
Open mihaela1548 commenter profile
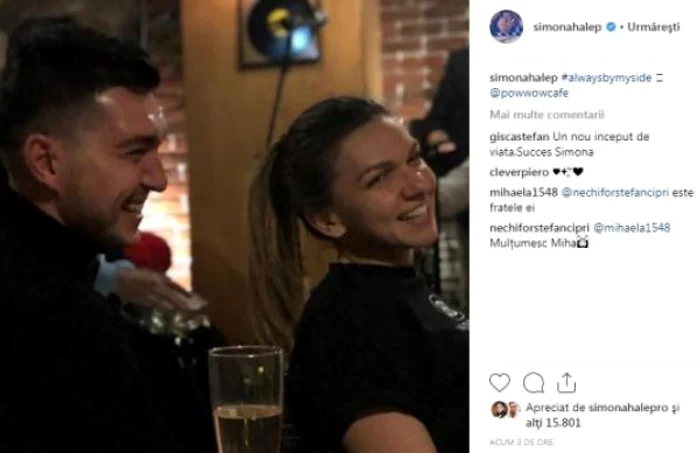[x=523, y=192]
